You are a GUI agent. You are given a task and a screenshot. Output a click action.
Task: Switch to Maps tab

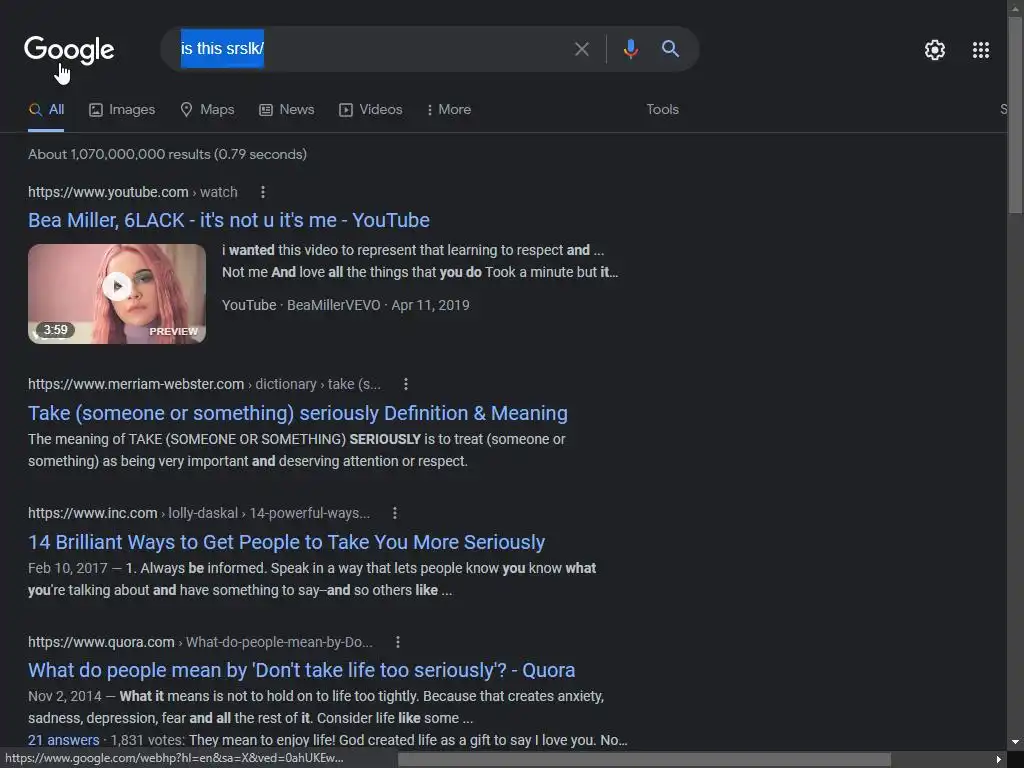coord(207,110)
